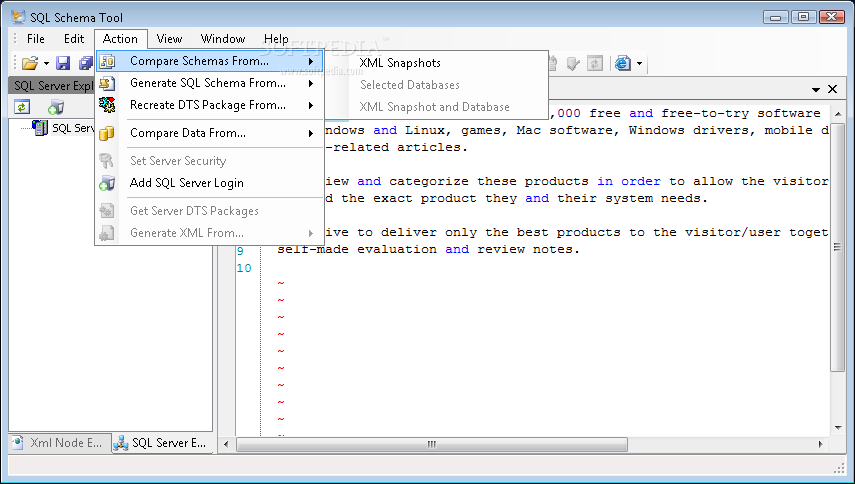The height and width of the screenshot is (484, 855).
Task: Open the Edit menu
Action: pyautogui.click(x=74, y=39)
